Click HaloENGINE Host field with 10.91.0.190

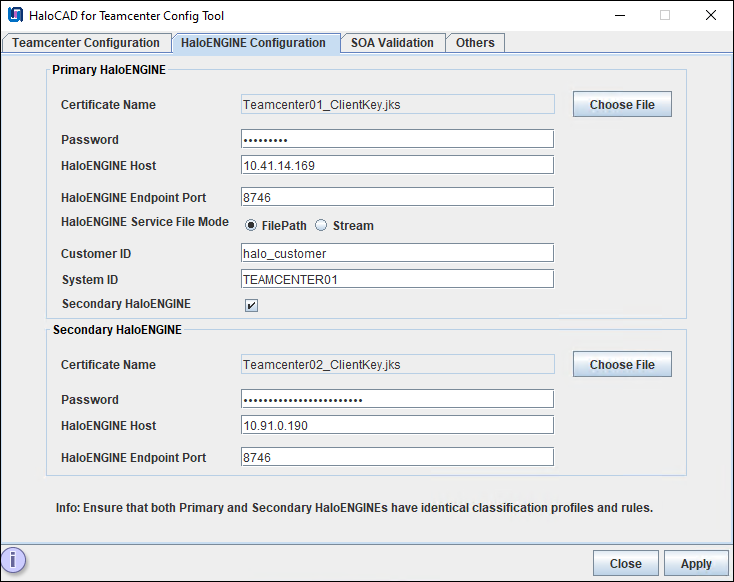tap(397, 426)
